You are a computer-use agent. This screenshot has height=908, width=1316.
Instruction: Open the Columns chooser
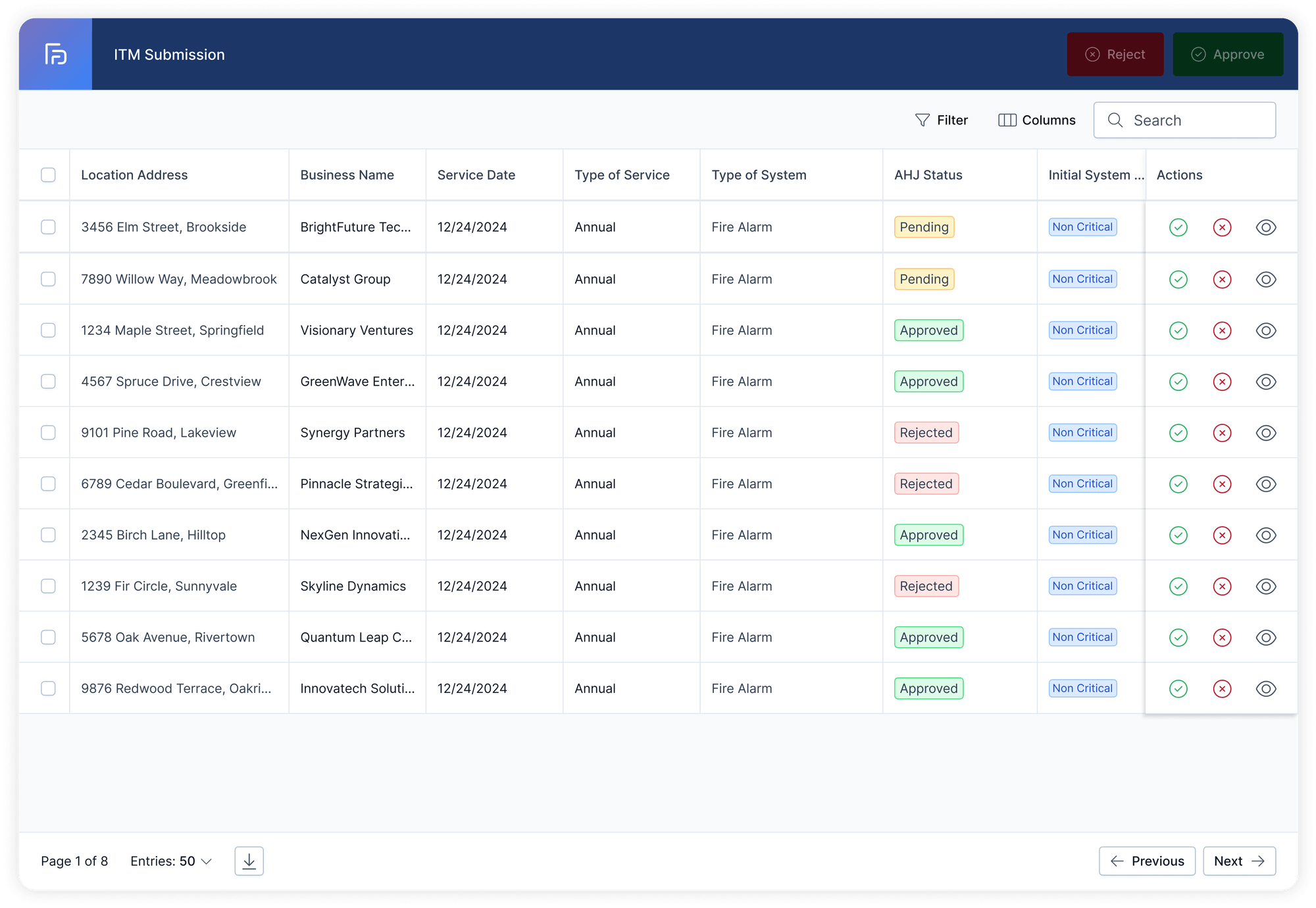point(1036,120)
